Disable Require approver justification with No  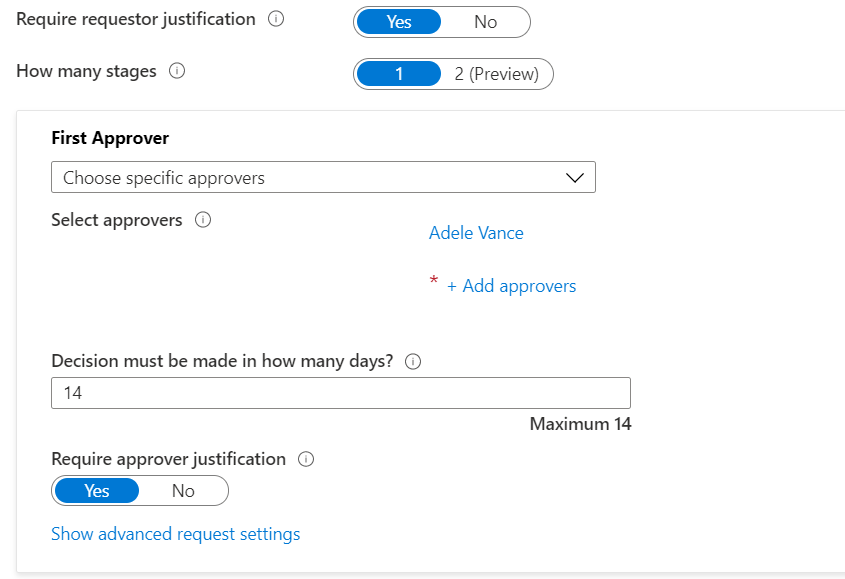tap(183, 491)
